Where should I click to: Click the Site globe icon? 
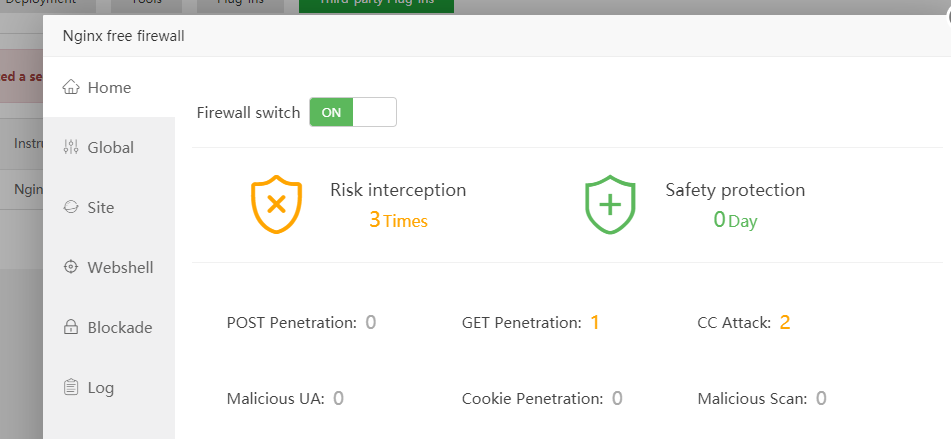coord(70,208)
